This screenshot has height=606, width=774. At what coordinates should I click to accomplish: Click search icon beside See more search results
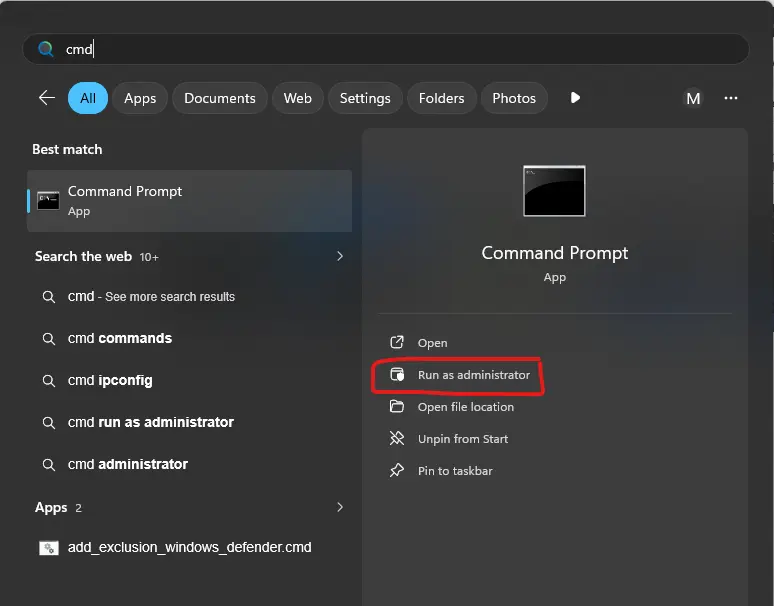click(x=48, y=297)
